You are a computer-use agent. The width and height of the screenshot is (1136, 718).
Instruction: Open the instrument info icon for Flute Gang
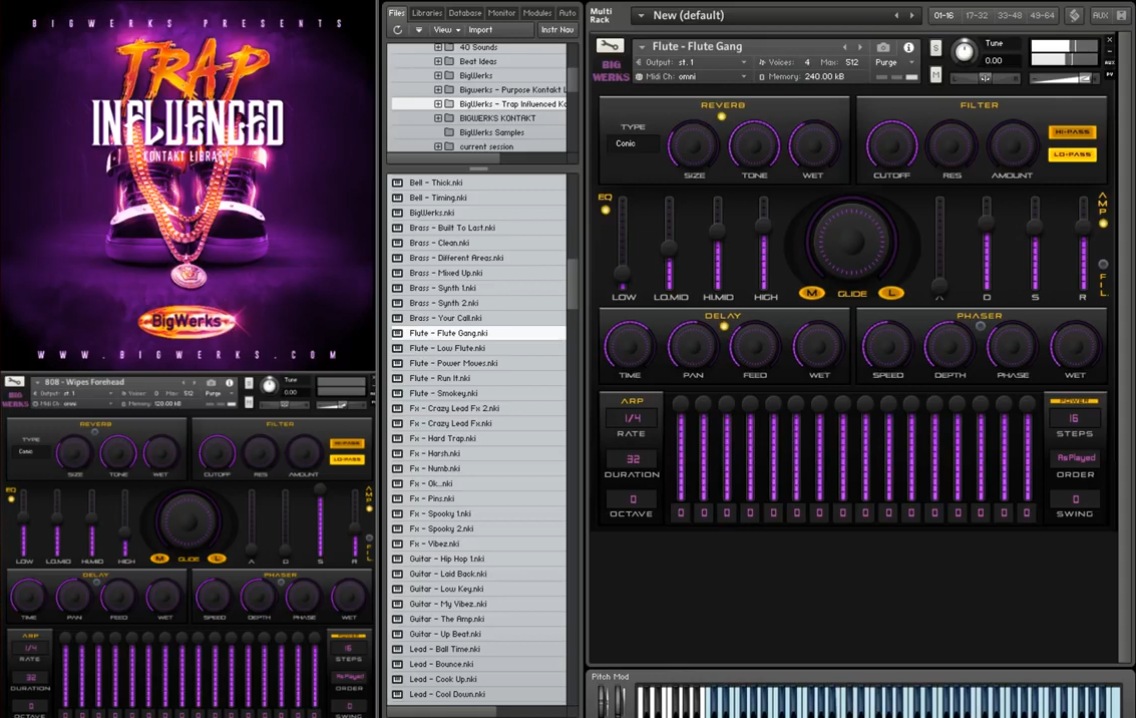click(x=909, y=47)
